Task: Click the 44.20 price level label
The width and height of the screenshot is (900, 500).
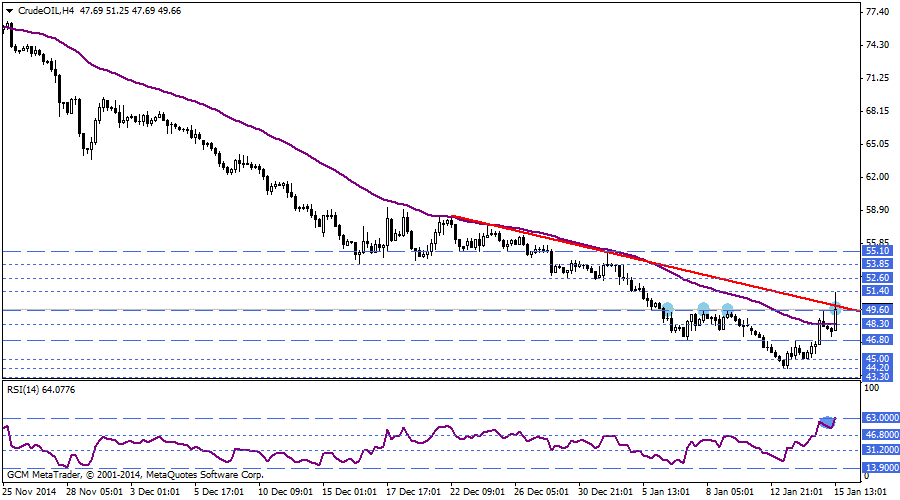Action: 877,368
